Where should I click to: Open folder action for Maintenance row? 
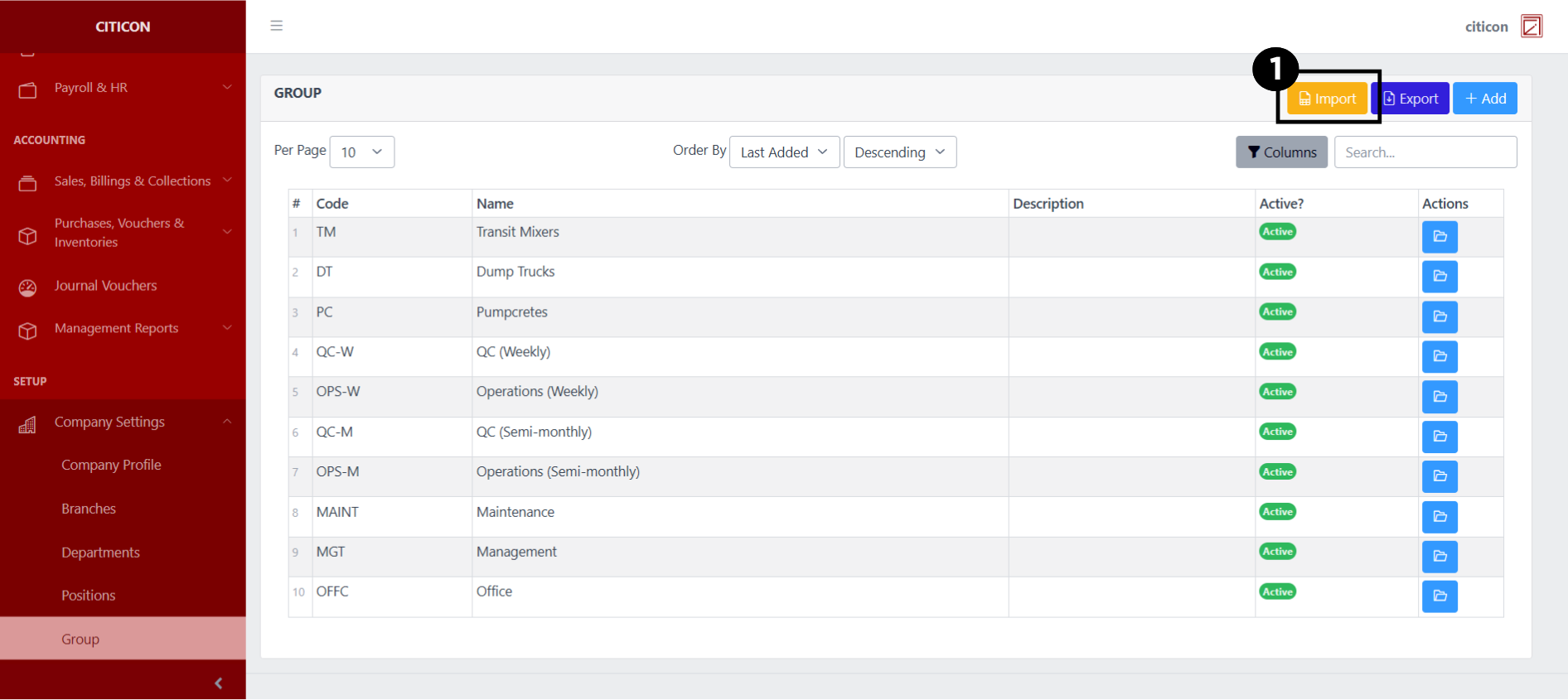point(1440,516)
